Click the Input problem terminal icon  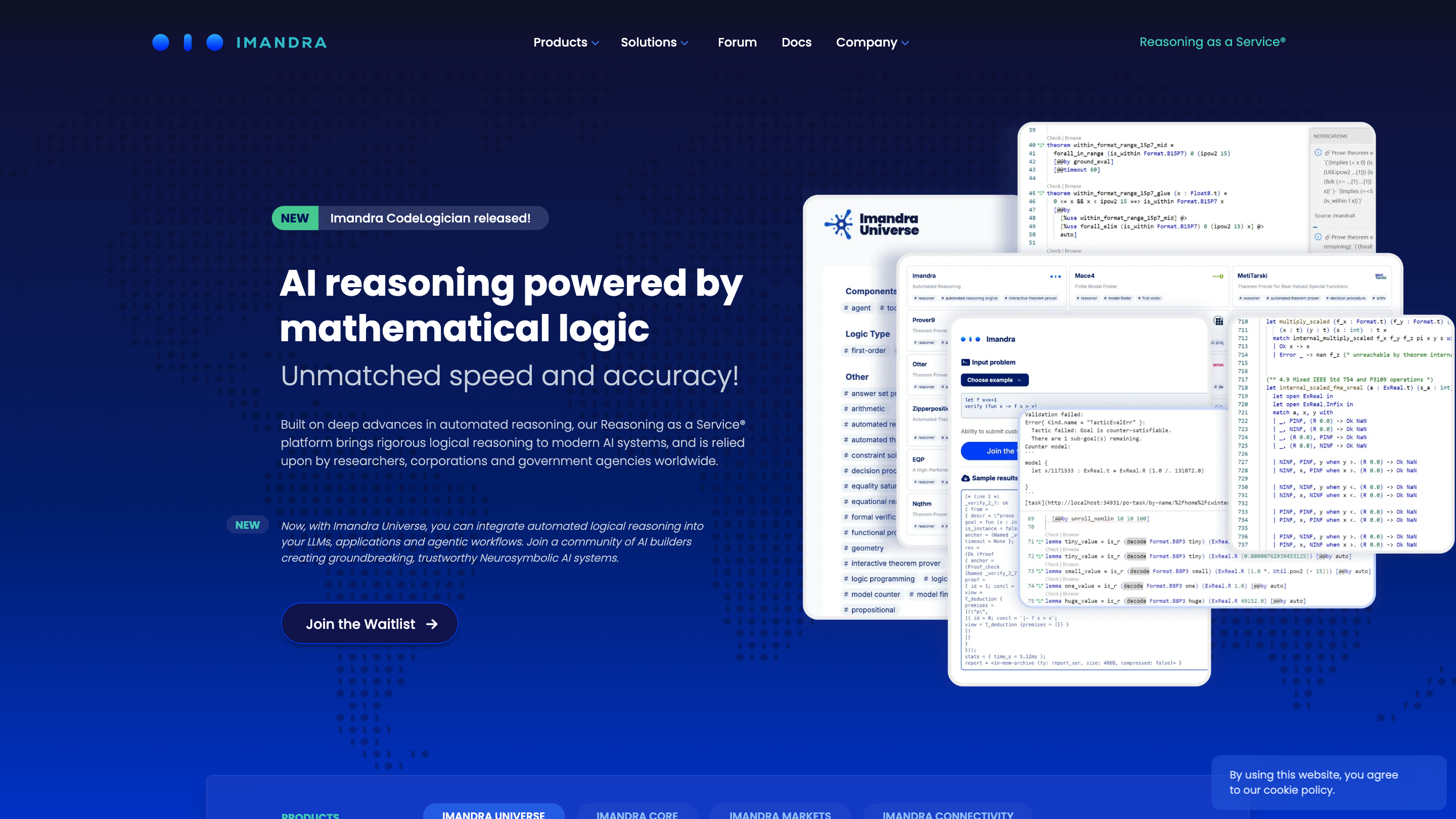click(x=966, y=362)
